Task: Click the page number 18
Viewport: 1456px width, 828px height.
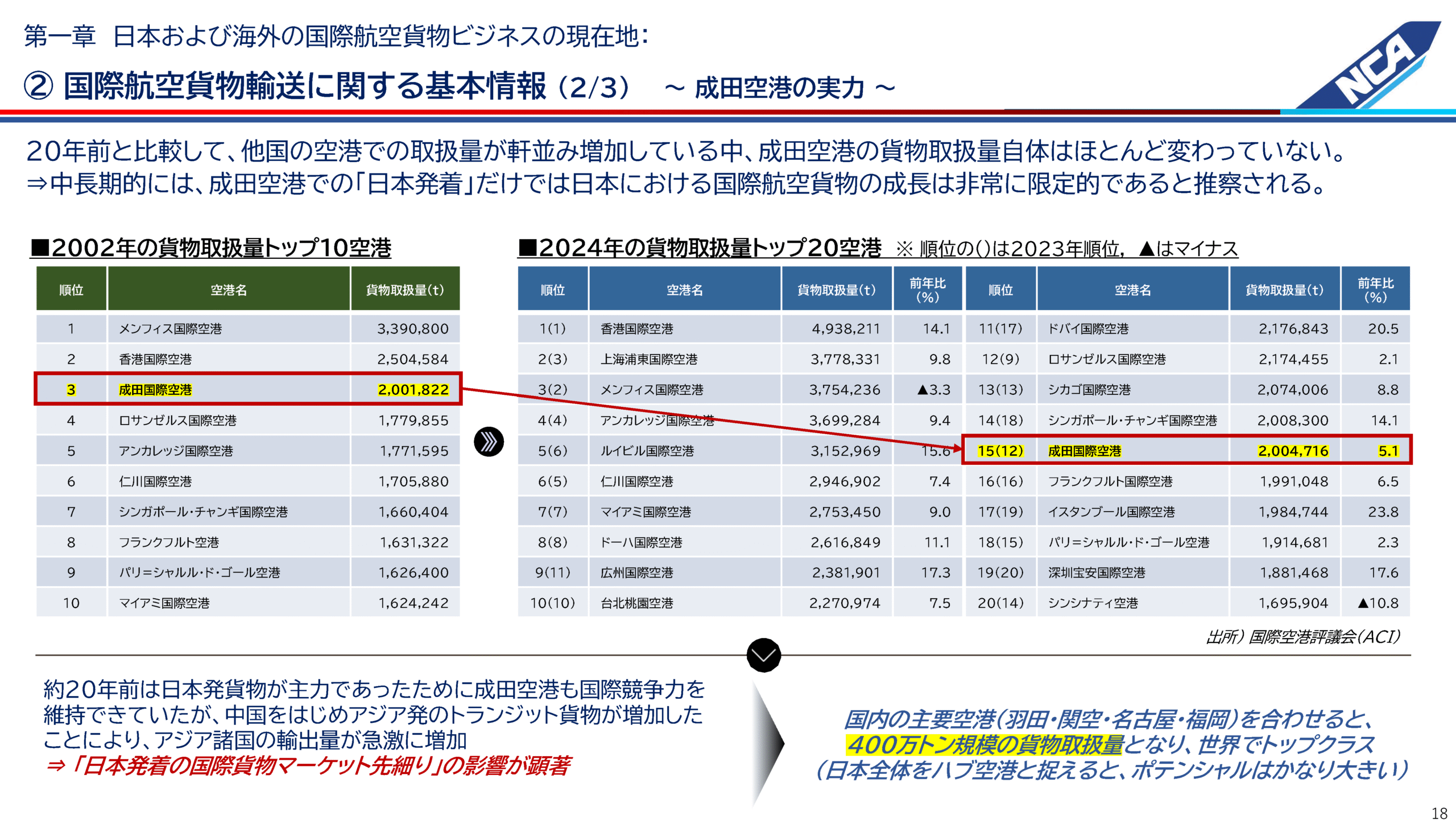Action: tap(1439, 814)
